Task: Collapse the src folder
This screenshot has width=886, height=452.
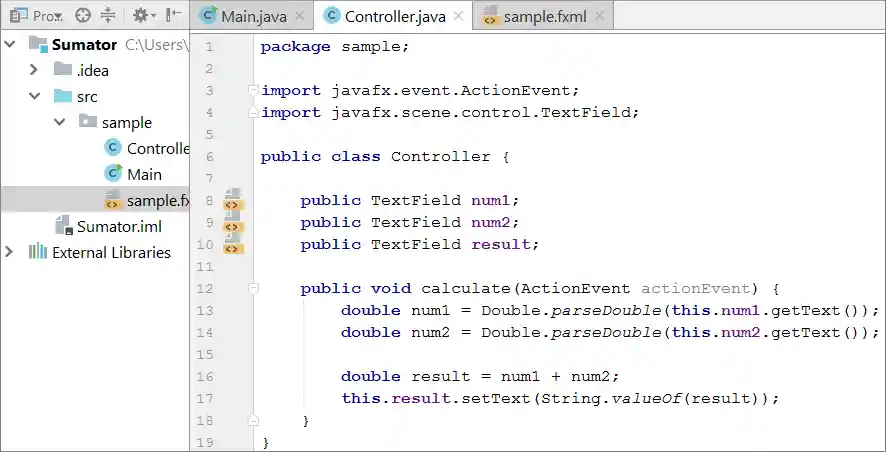Action: click(x=34, y=96)
